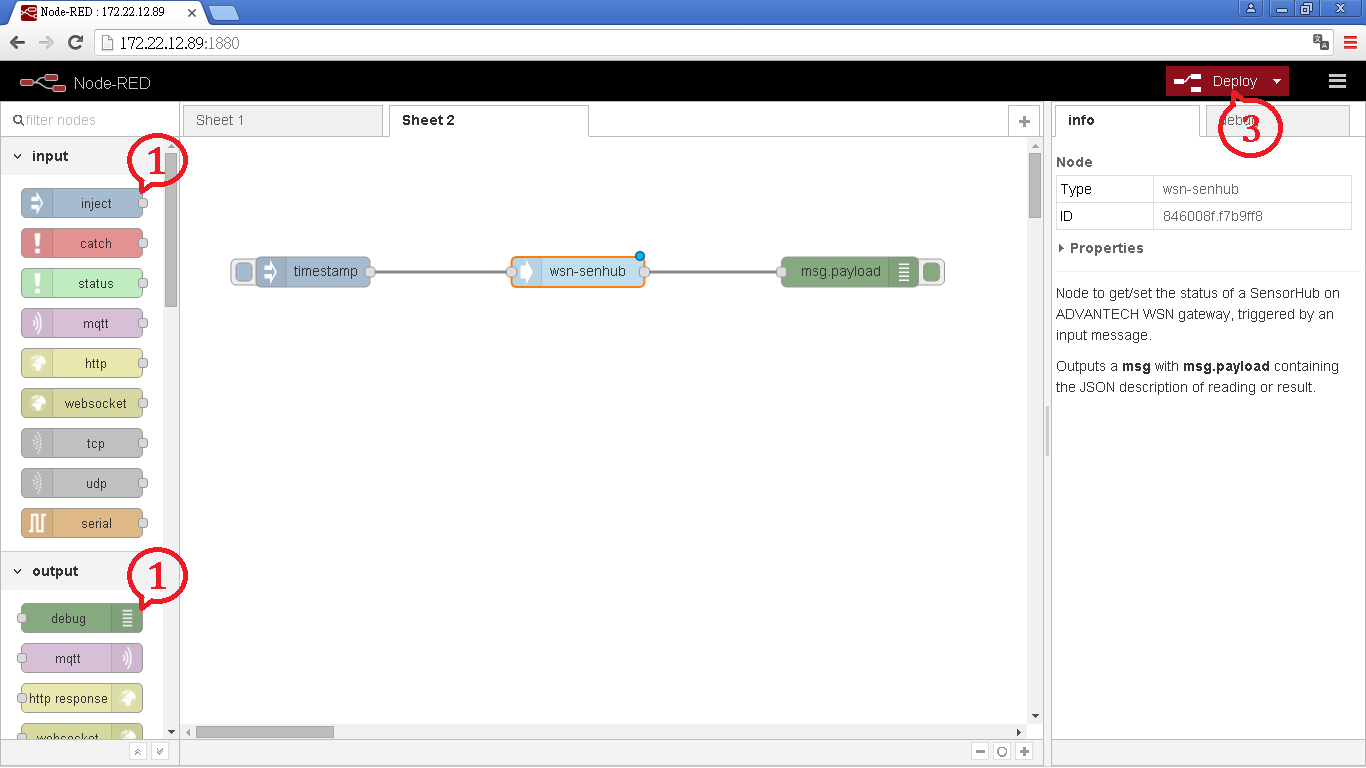Select the serial input node in palette
1366x768 pixels.
click(82, 523)
